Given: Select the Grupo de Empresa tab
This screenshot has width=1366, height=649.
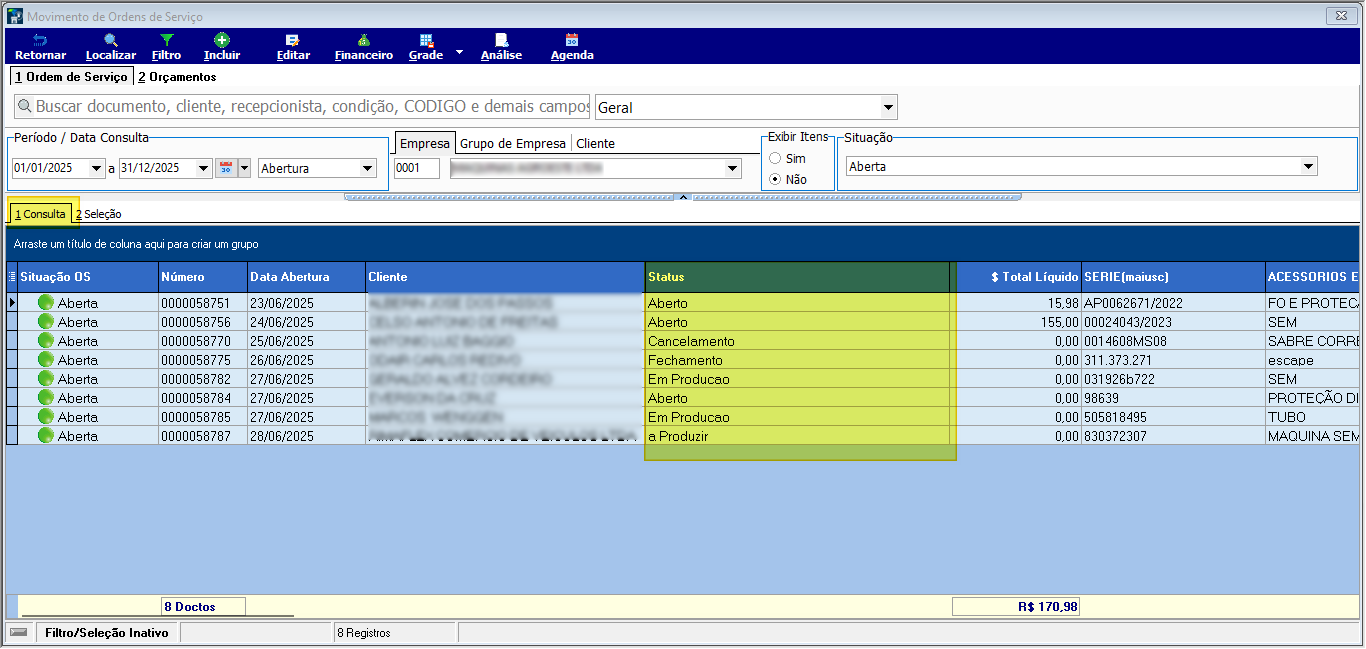Looking at the screenshot, I should [x=513, y=143].
